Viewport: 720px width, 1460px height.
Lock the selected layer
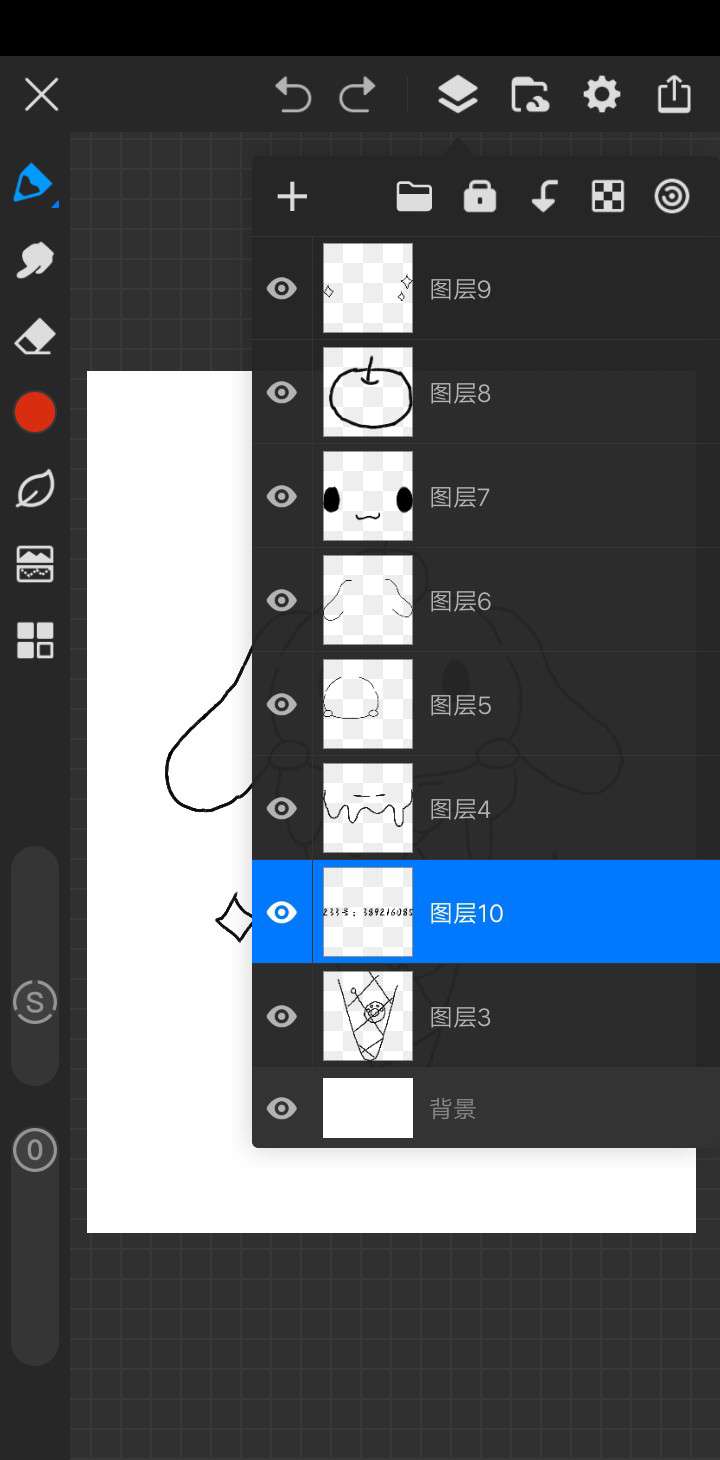pos(480,197)
